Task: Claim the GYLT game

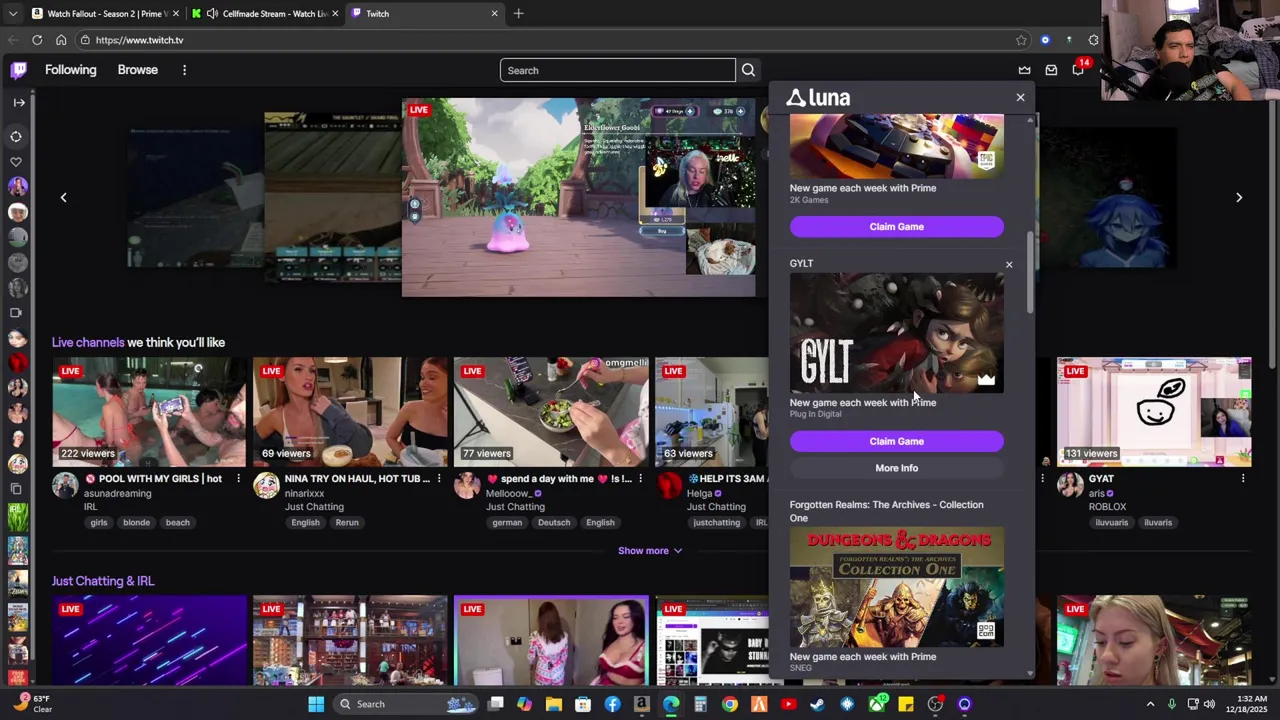Action: click(897, 441)
